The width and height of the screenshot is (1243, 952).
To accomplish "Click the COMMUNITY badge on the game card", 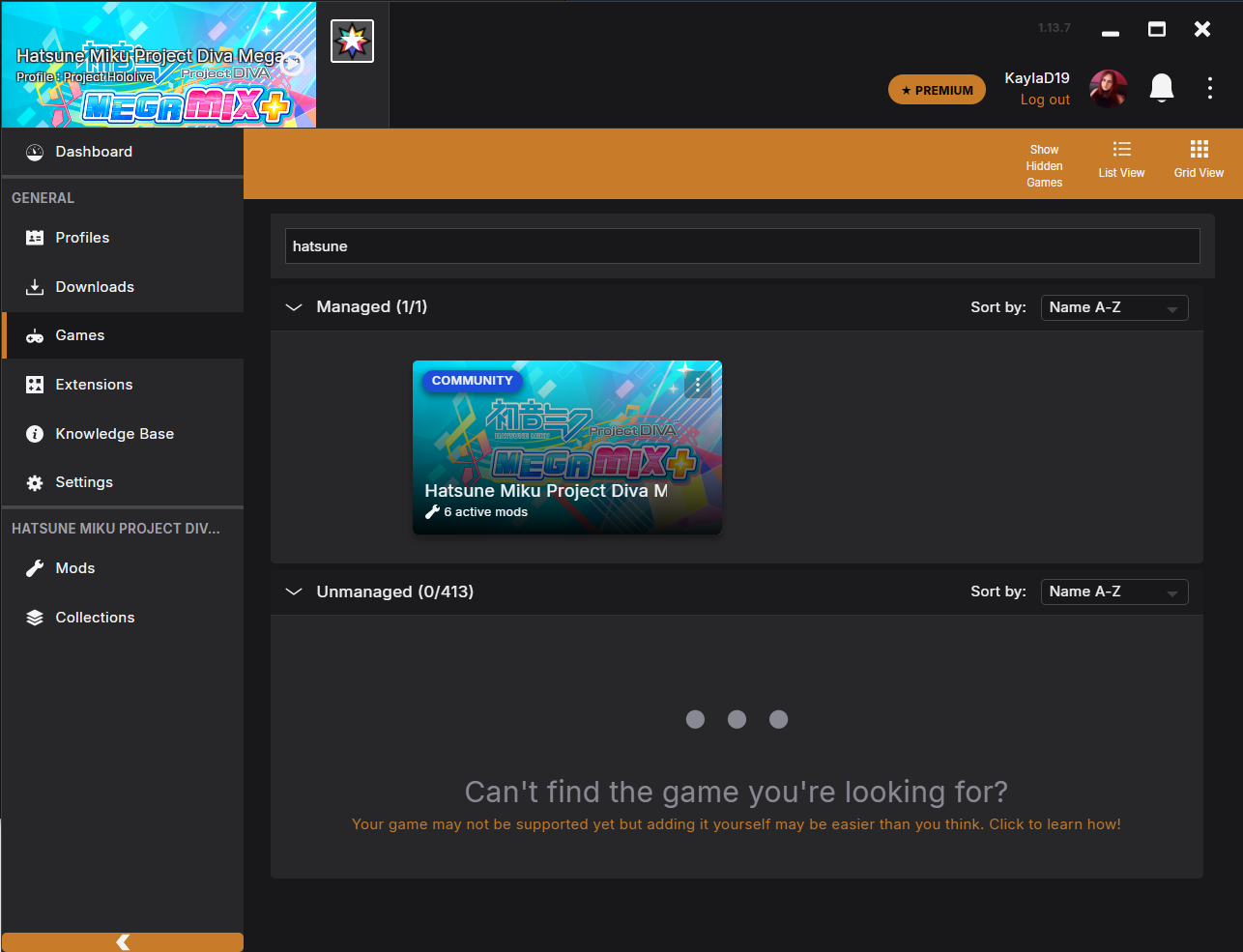I will pyautogui.click(x=473, y=381).
